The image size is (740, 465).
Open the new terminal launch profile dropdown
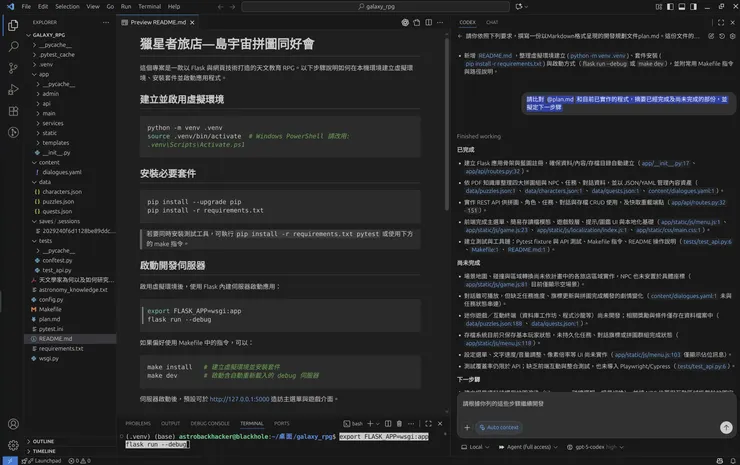tap(378, 423)
